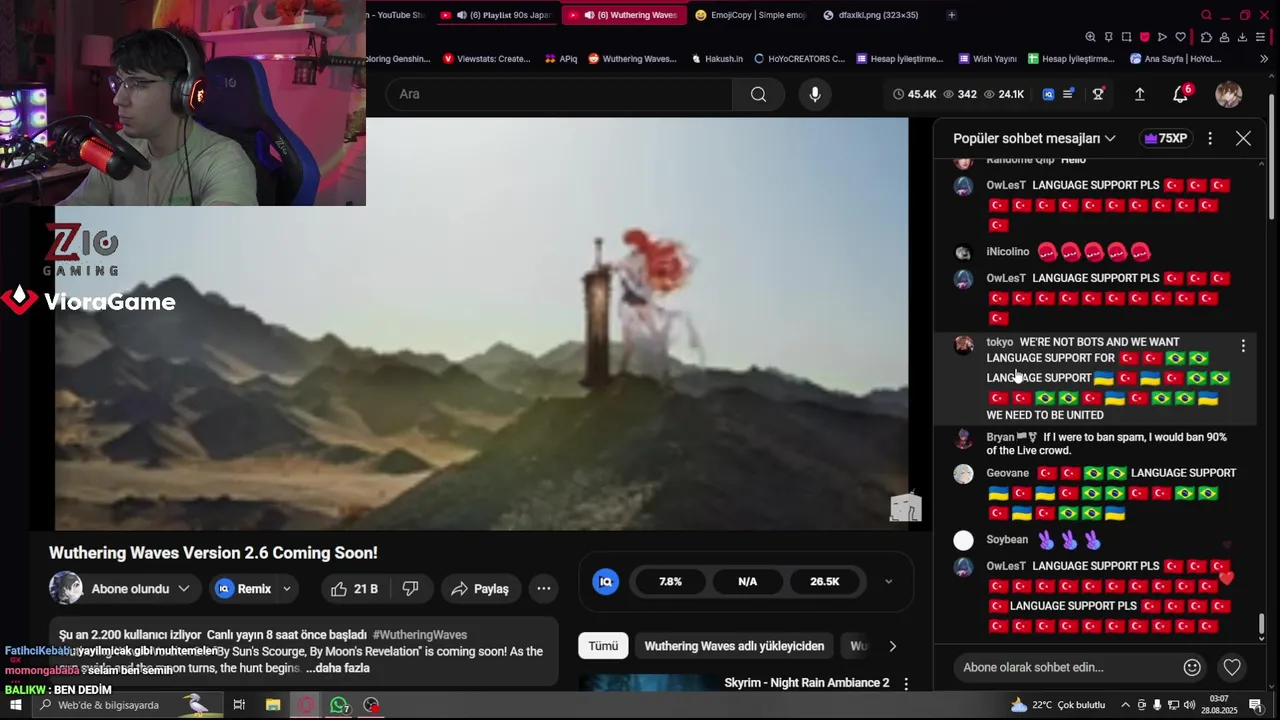Click the browser profile person icon
This screenshot has width=1280, height=720.
point(1224,37)
